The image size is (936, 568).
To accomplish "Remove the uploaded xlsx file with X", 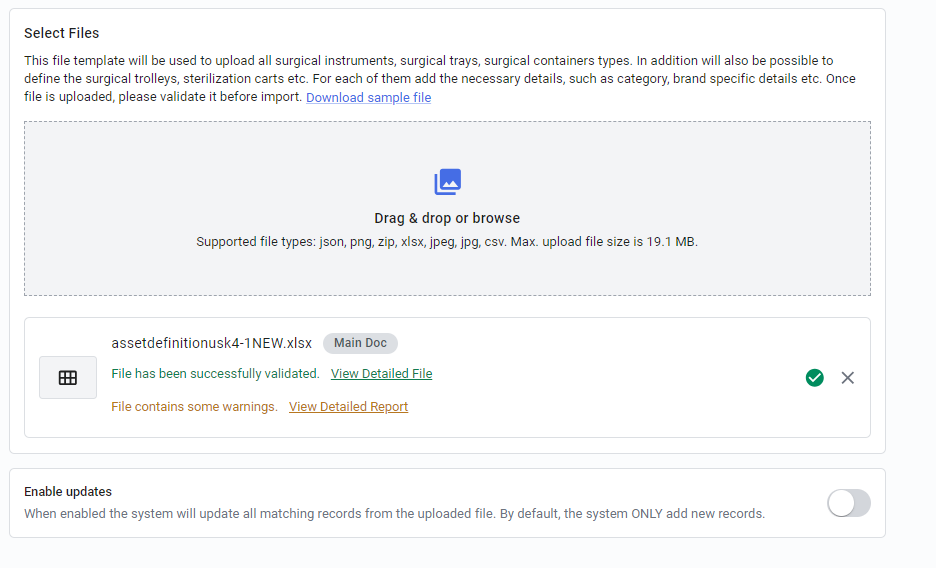I will pos(847,378).
